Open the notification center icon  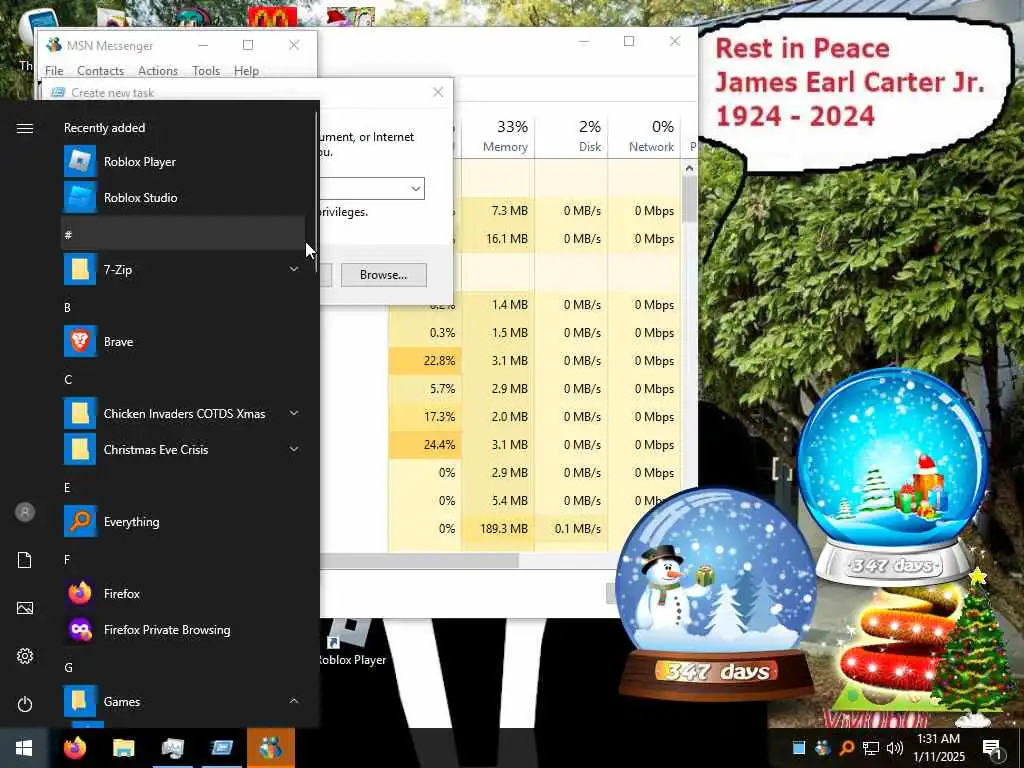[992, 748]
